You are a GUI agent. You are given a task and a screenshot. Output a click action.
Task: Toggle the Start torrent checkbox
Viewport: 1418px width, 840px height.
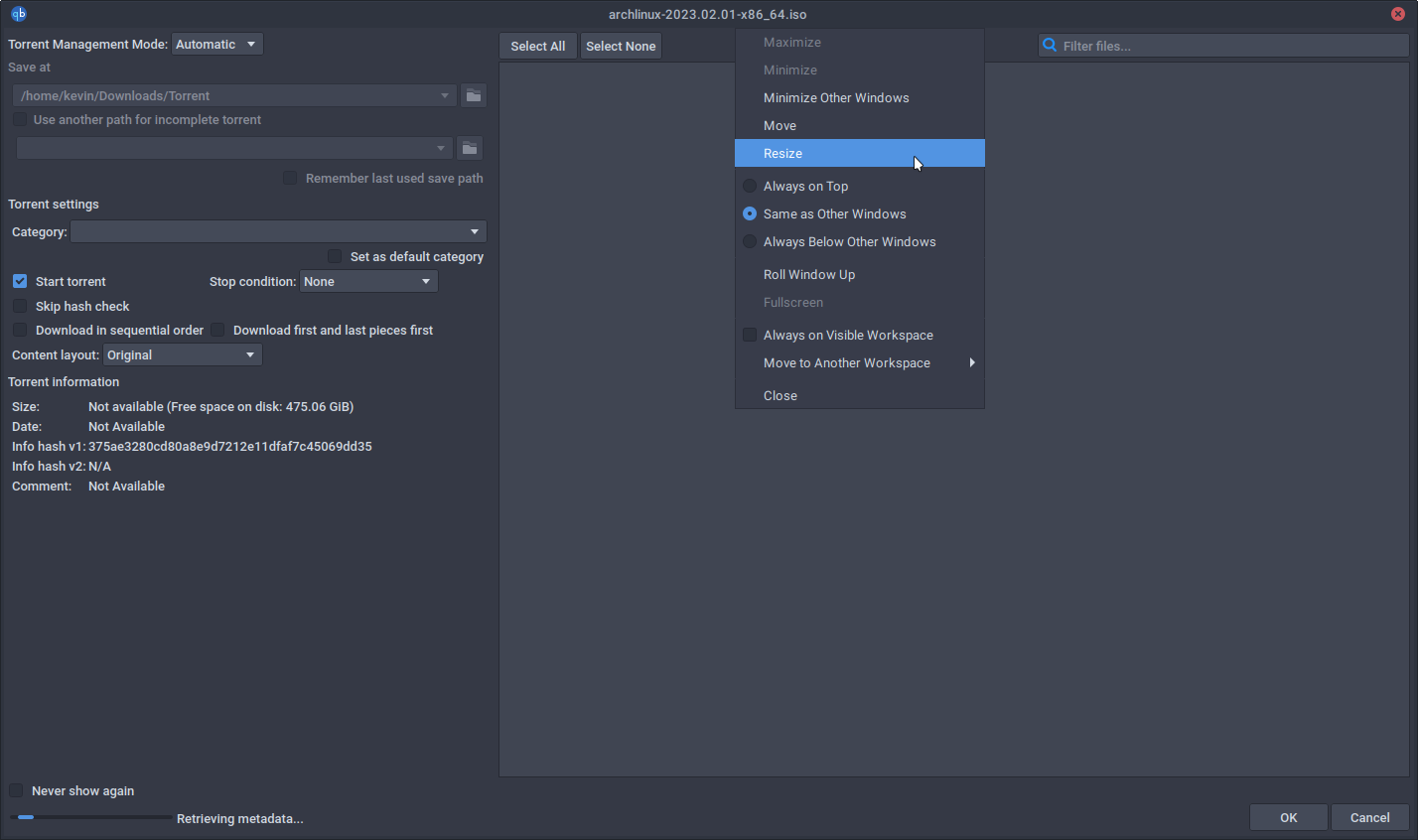tap(20, 281)
